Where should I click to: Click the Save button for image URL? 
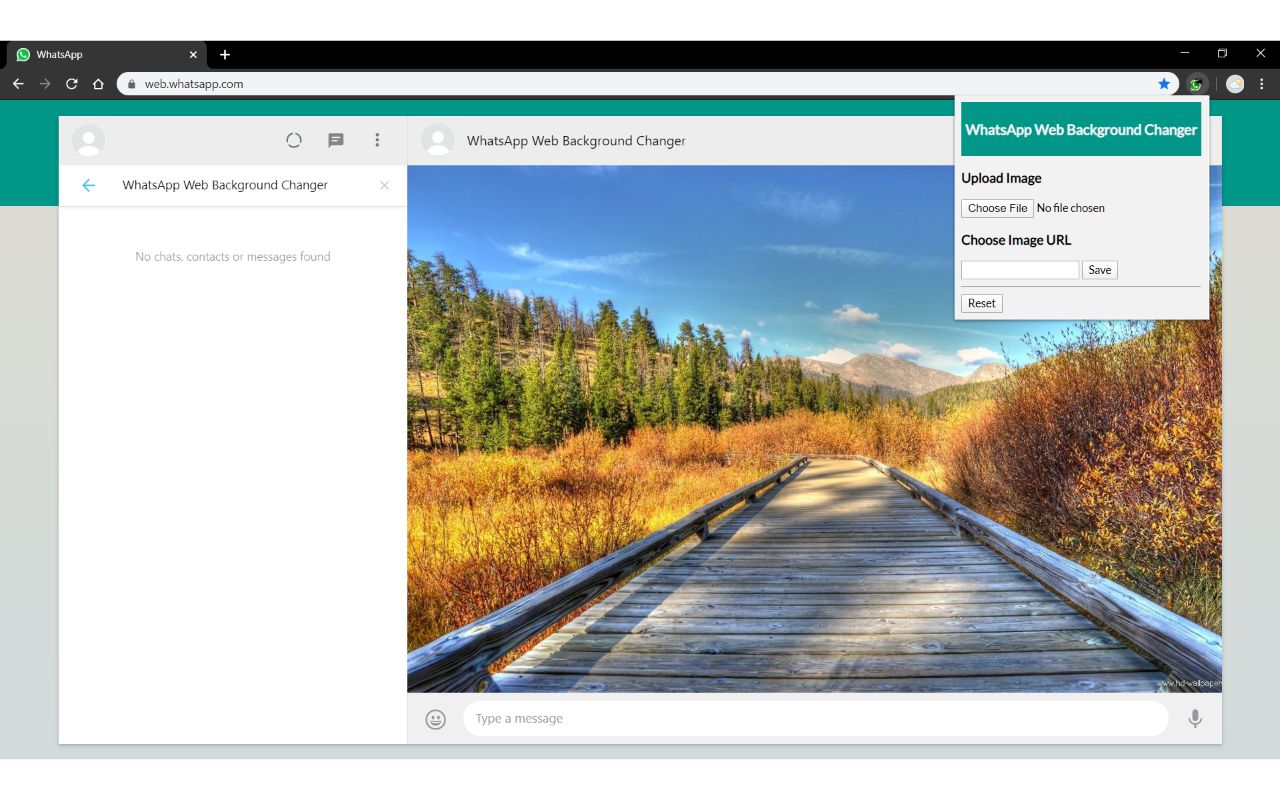(1099, 270)
